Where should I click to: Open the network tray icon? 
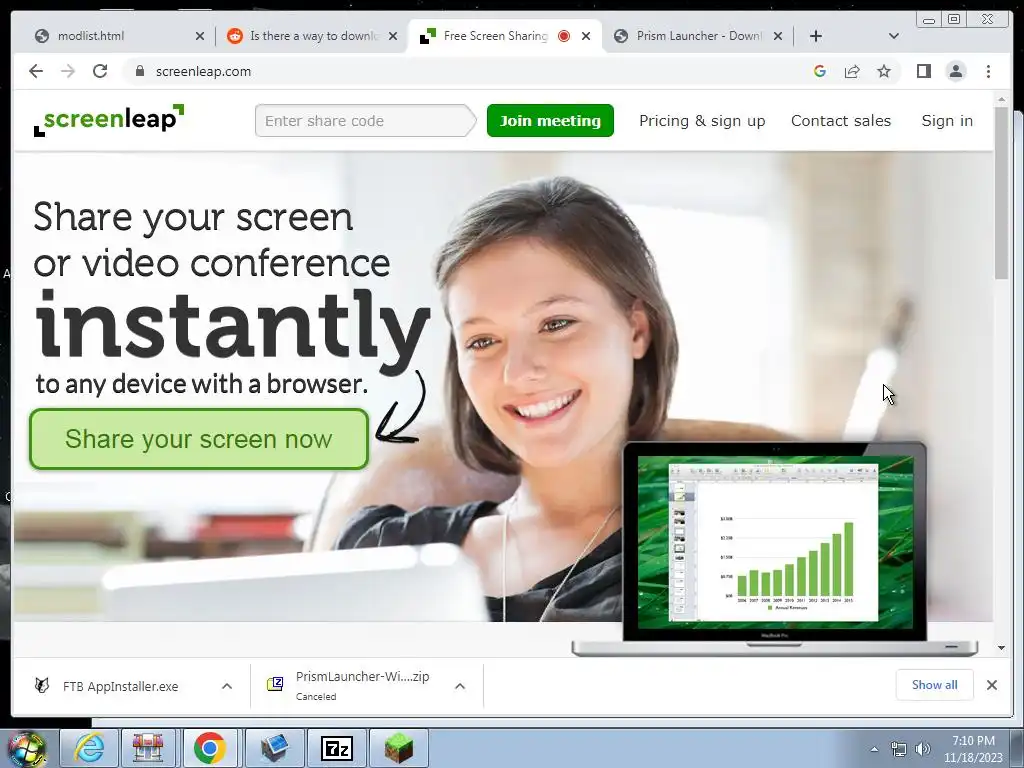tap(899, 749)
